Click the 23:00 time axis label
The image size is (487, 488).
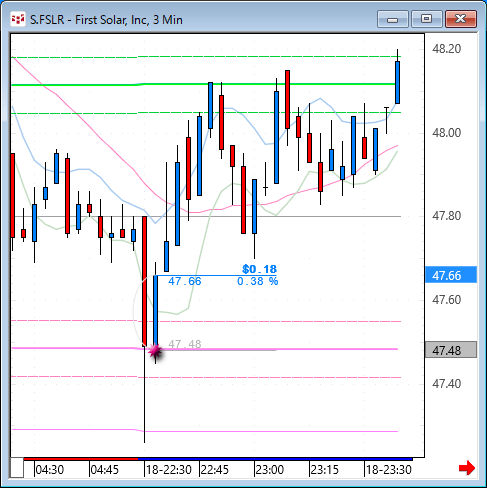click(270, 470)
